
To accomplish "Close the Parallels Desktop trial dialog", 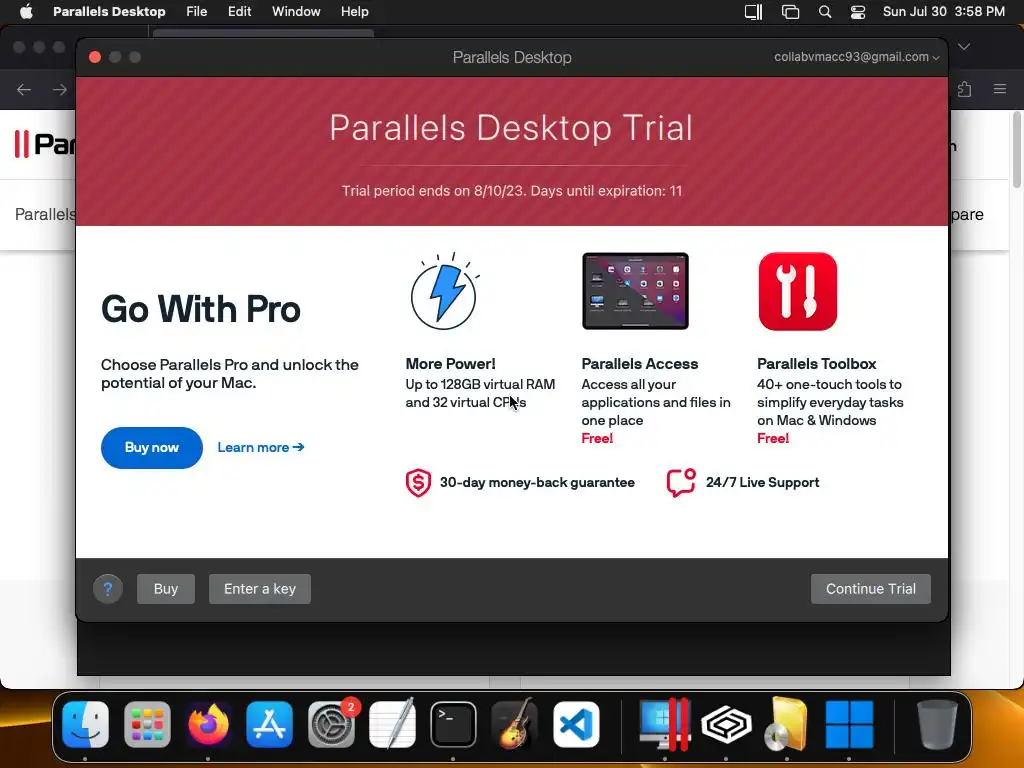I will coord(95,57).
